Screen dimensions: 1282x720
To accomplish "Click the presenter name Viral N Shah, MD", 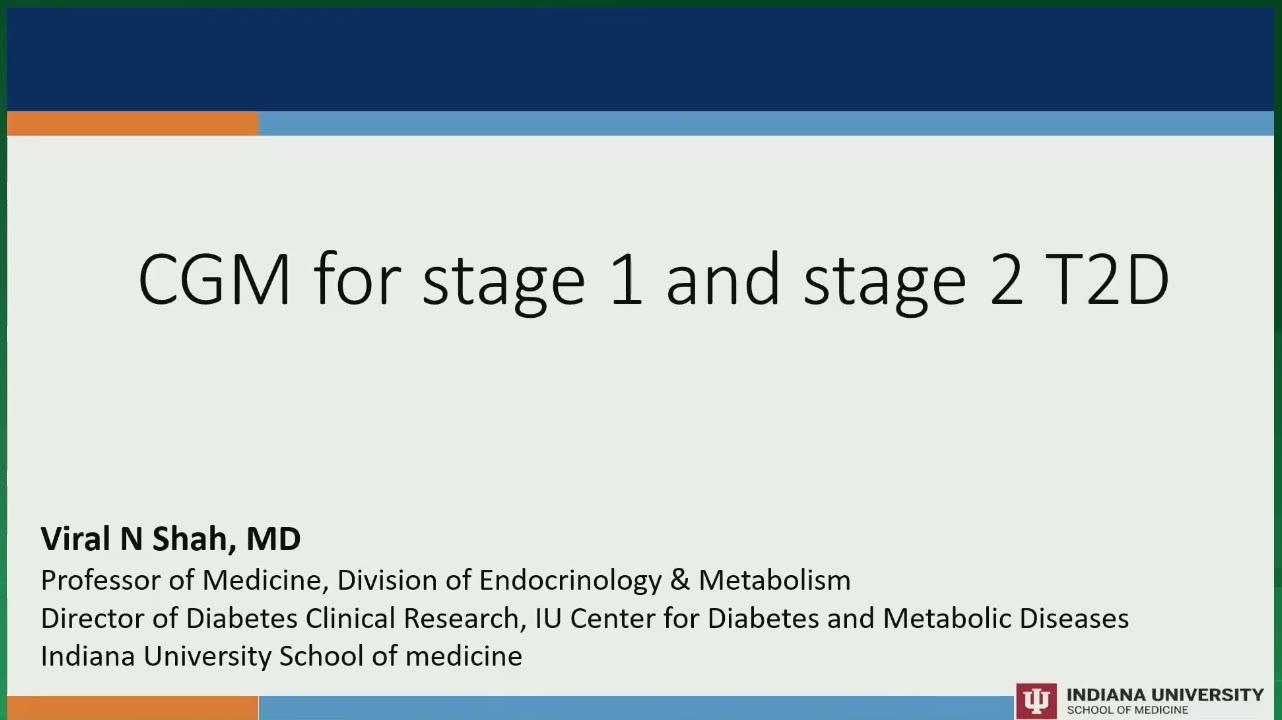I will tap(170, 540).
